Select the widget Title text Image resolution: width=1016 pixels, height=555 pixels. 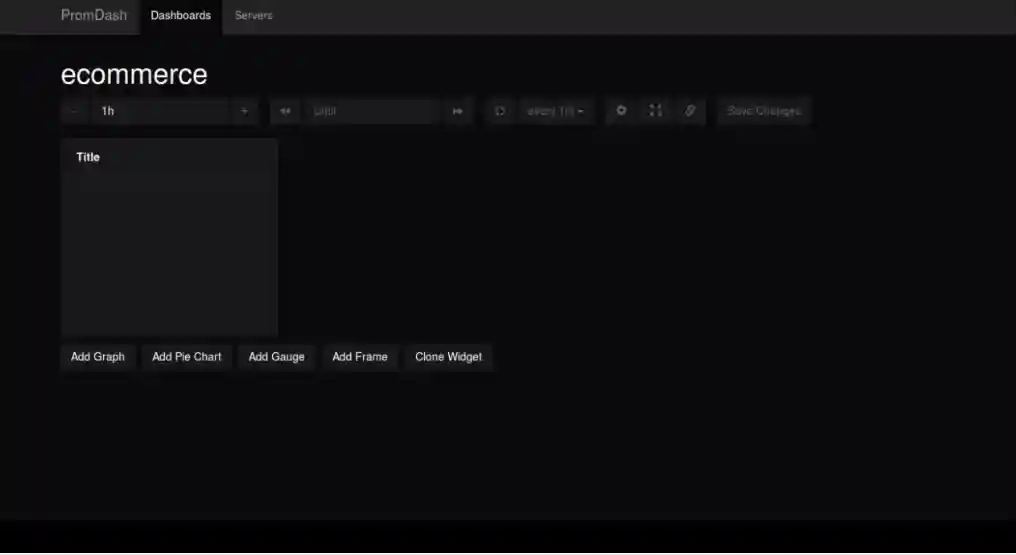(88, 157)
